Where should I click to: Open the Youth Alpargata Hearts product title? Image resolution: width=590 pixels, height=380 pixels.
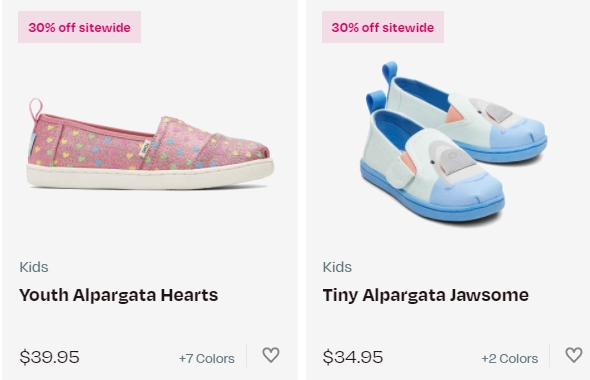point(119,295)
